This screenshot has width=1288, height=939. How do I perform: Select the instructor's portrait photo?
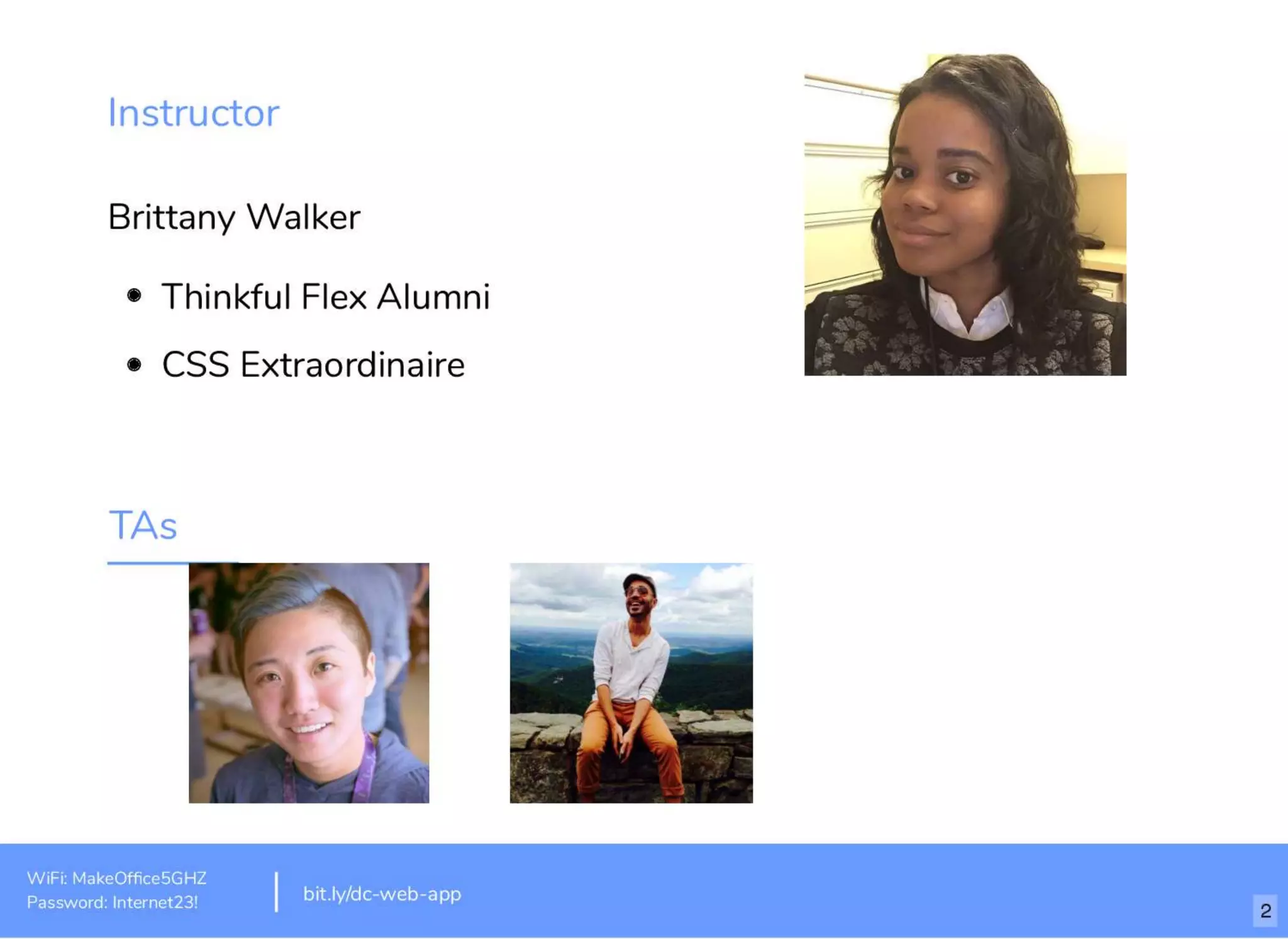pyautogui.click(x=965, y=214)
